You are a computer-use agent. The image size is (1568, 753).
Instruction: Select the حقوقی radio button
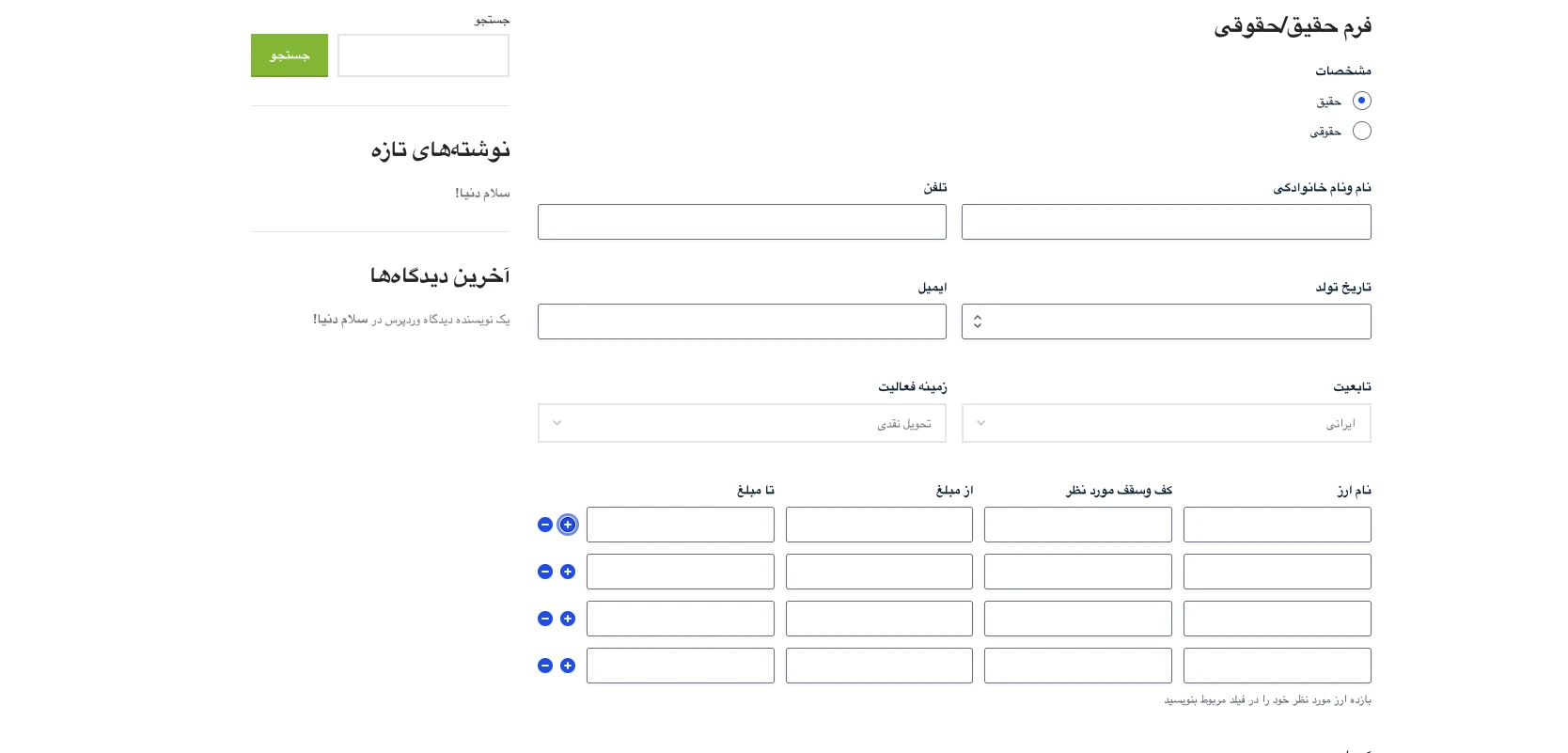[x=1361, y=131]
